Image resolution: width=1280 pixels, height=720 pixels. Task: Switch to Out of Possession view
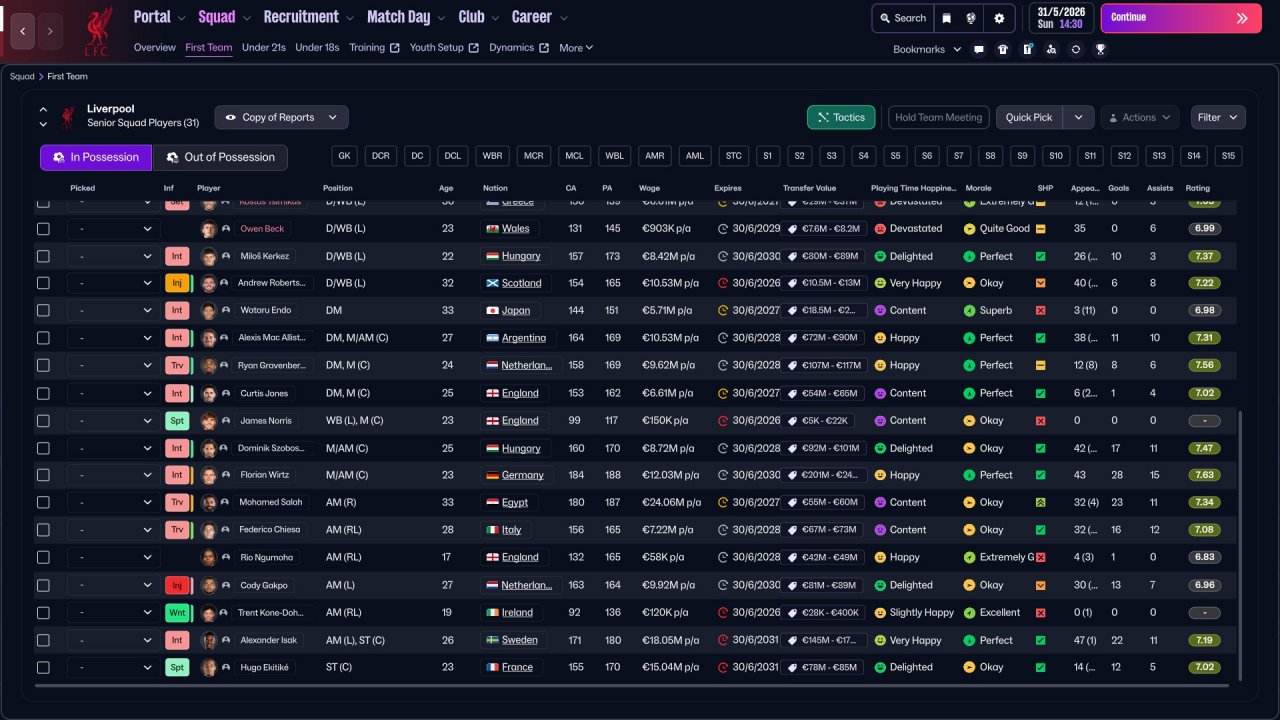tap(220, 157)
